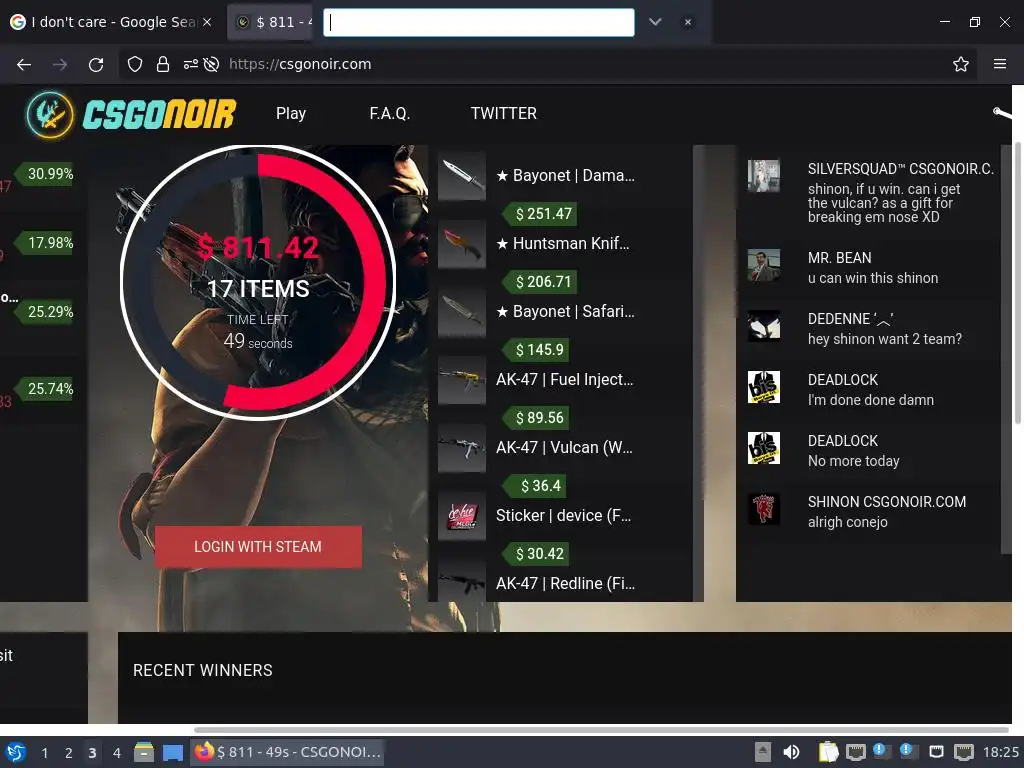Click SHINON chat avatar

click(763, 509)
